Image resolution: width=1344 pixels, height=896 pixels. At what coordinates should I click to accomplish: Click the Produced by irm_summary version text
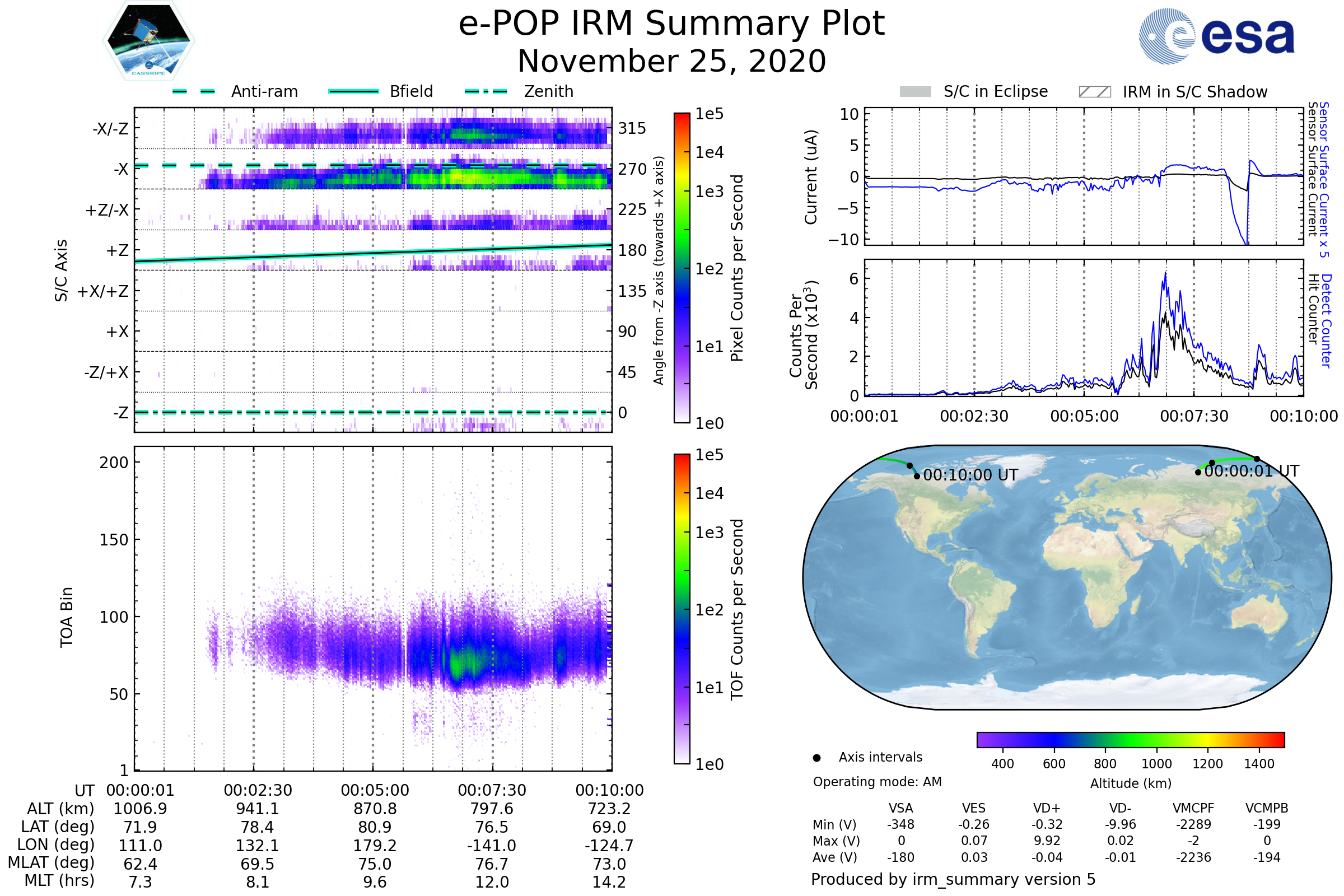pyautogui.click(x=953, y=879)
